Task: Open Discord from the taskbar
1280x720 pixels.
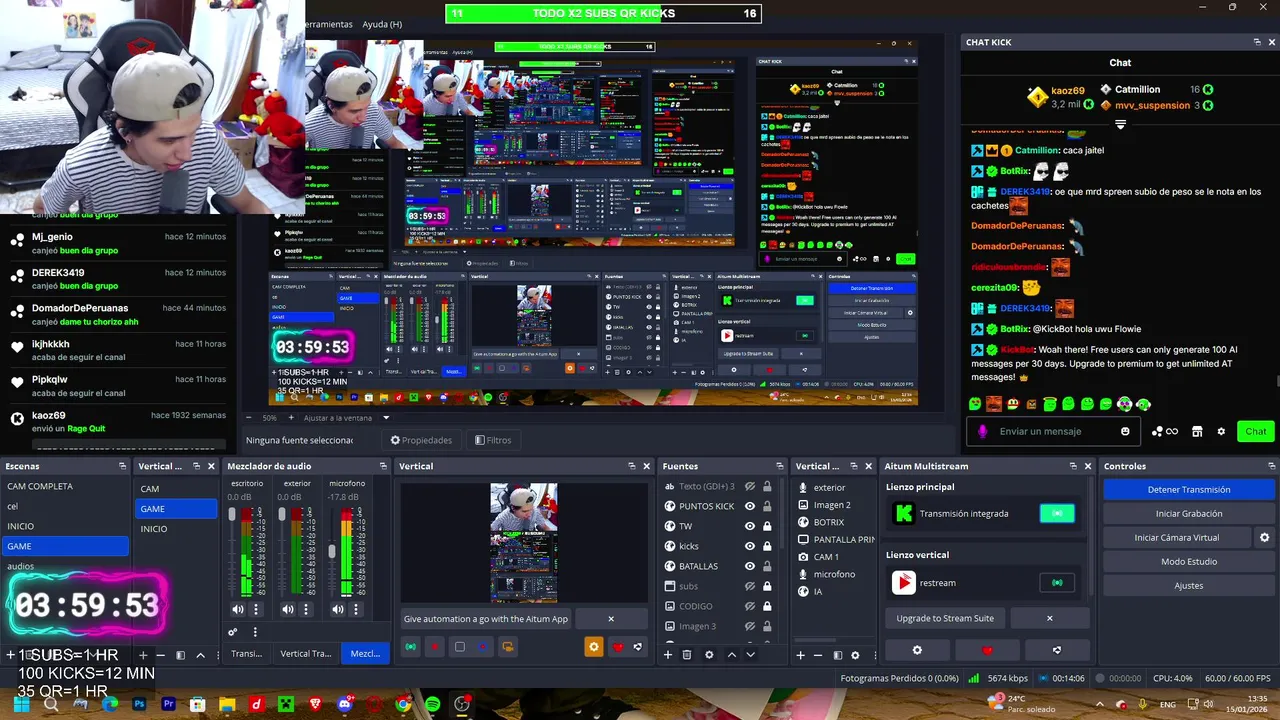Action: (x=345, y=704)
